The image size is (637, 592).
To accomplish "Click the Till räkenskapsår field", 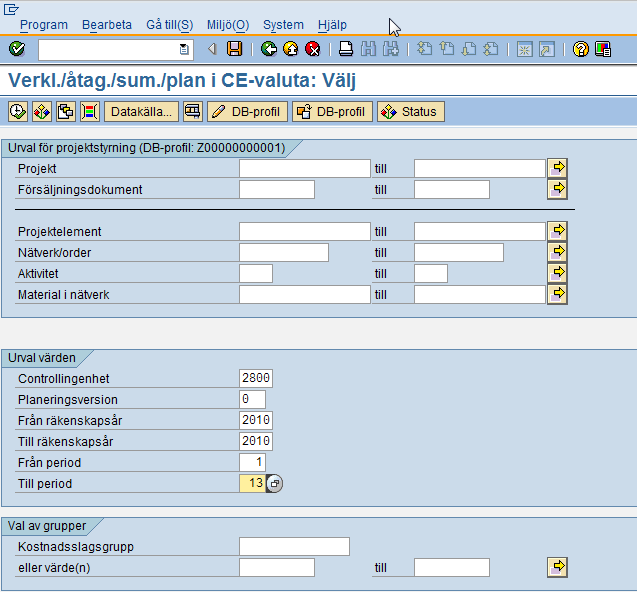I will (x=256, y=441).
